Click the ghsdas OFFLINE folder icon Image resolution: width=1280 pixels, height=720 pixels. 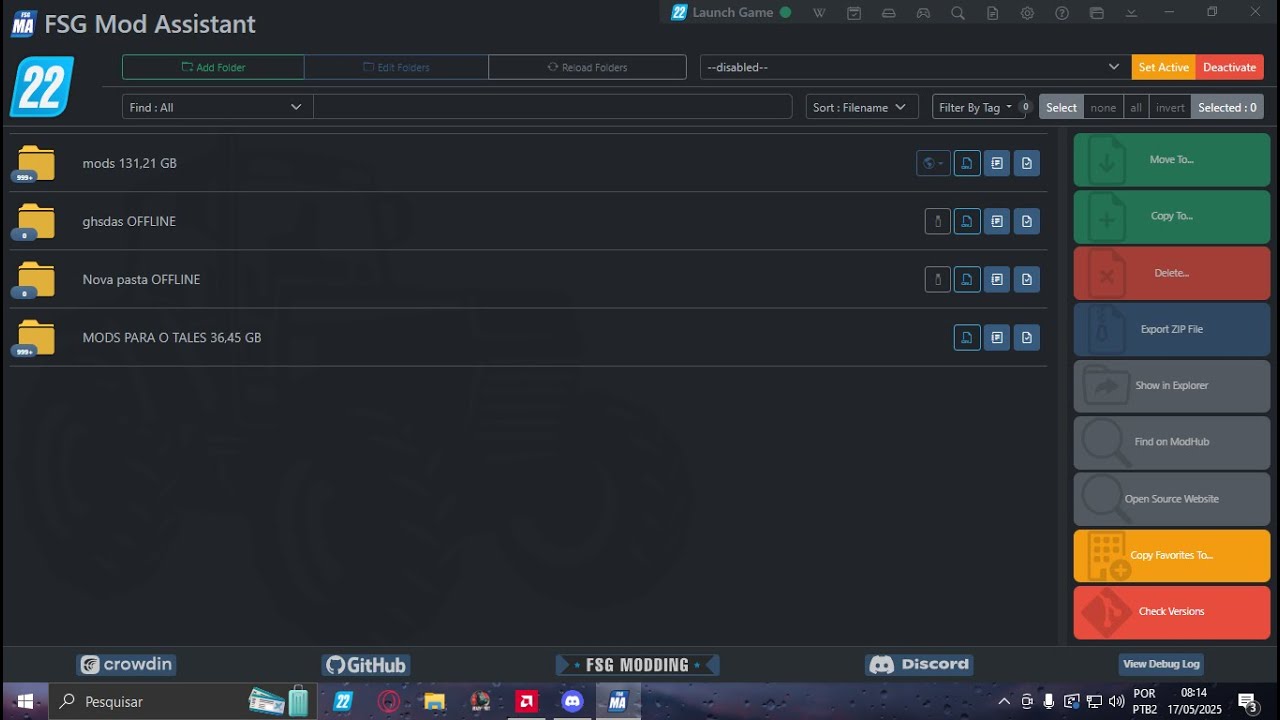click(x=36, y=221)
